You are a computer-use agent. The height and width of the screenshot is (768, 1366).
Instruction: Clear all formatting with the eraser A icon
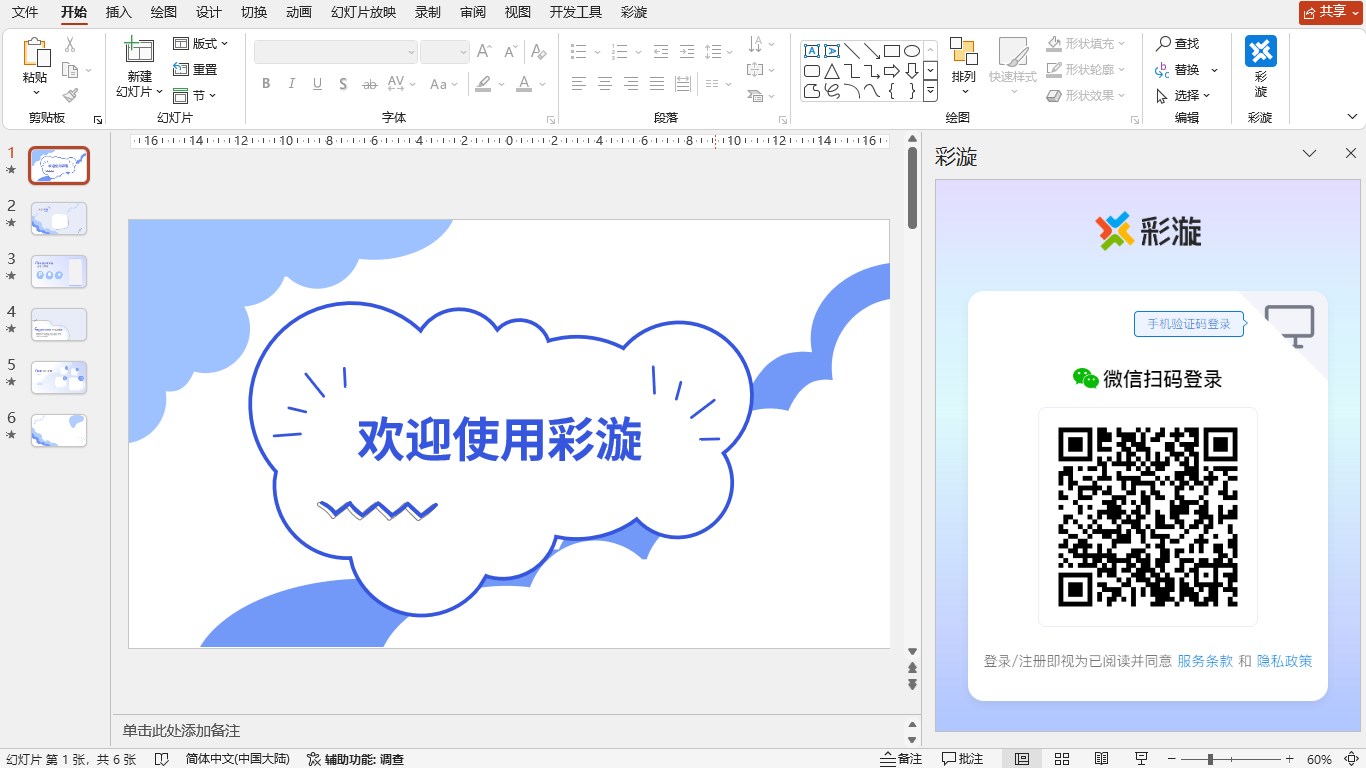(x=538, y=51)
